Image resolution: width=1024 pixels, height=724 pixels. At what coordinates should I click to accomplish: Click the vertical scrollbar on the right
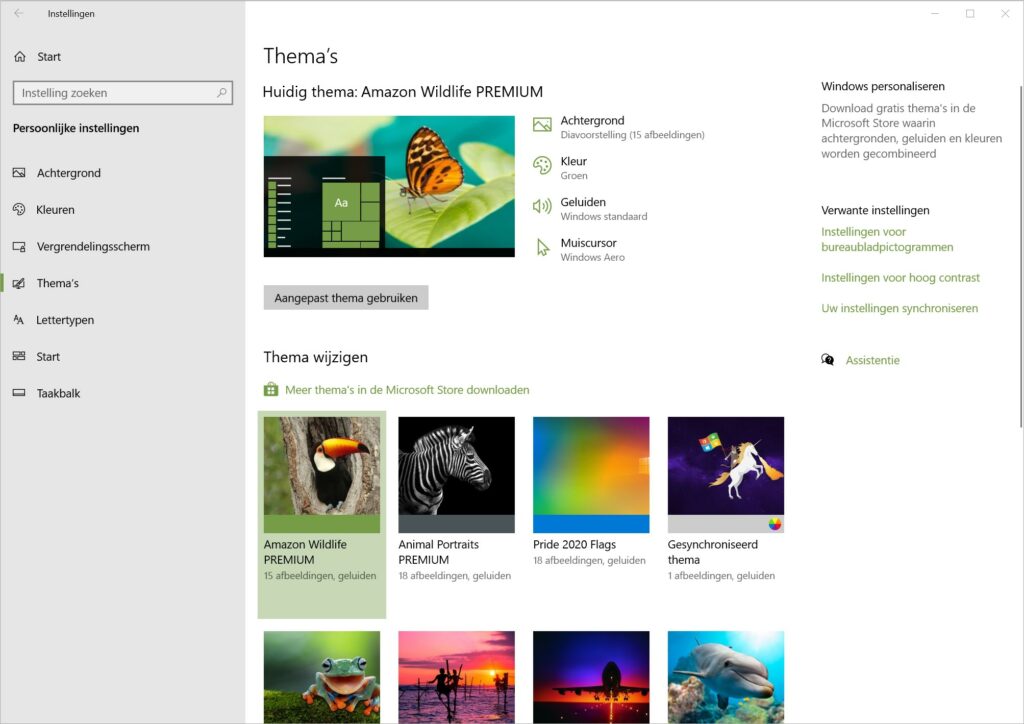click(1020, 257)
